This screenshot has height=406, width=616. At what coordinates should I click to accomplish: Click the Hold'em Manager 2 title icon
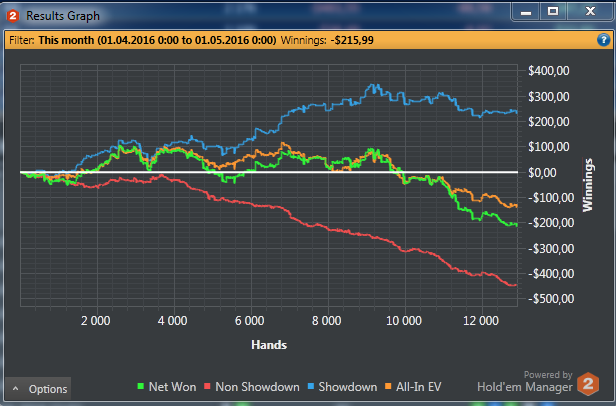point(13,16)
